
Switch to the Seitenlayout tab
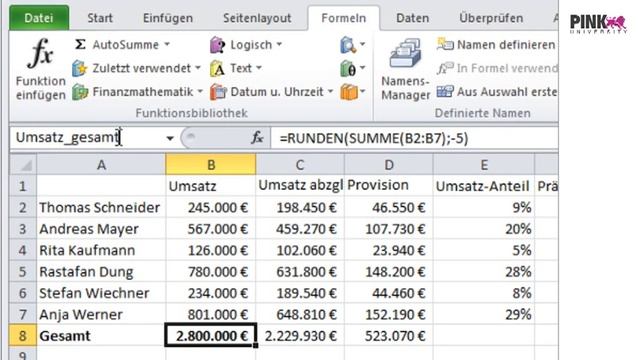(x=257, y=18)
